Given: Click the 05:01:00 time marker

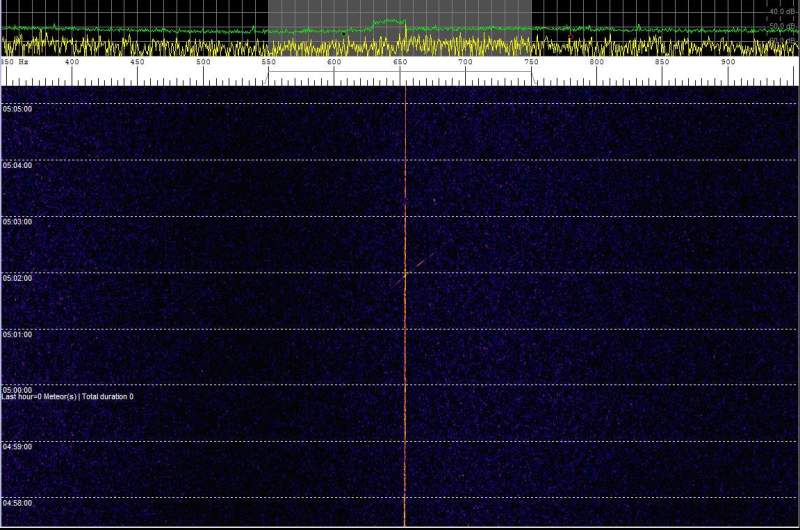Looking at the screenshot, I should click(x=18, y=334).
